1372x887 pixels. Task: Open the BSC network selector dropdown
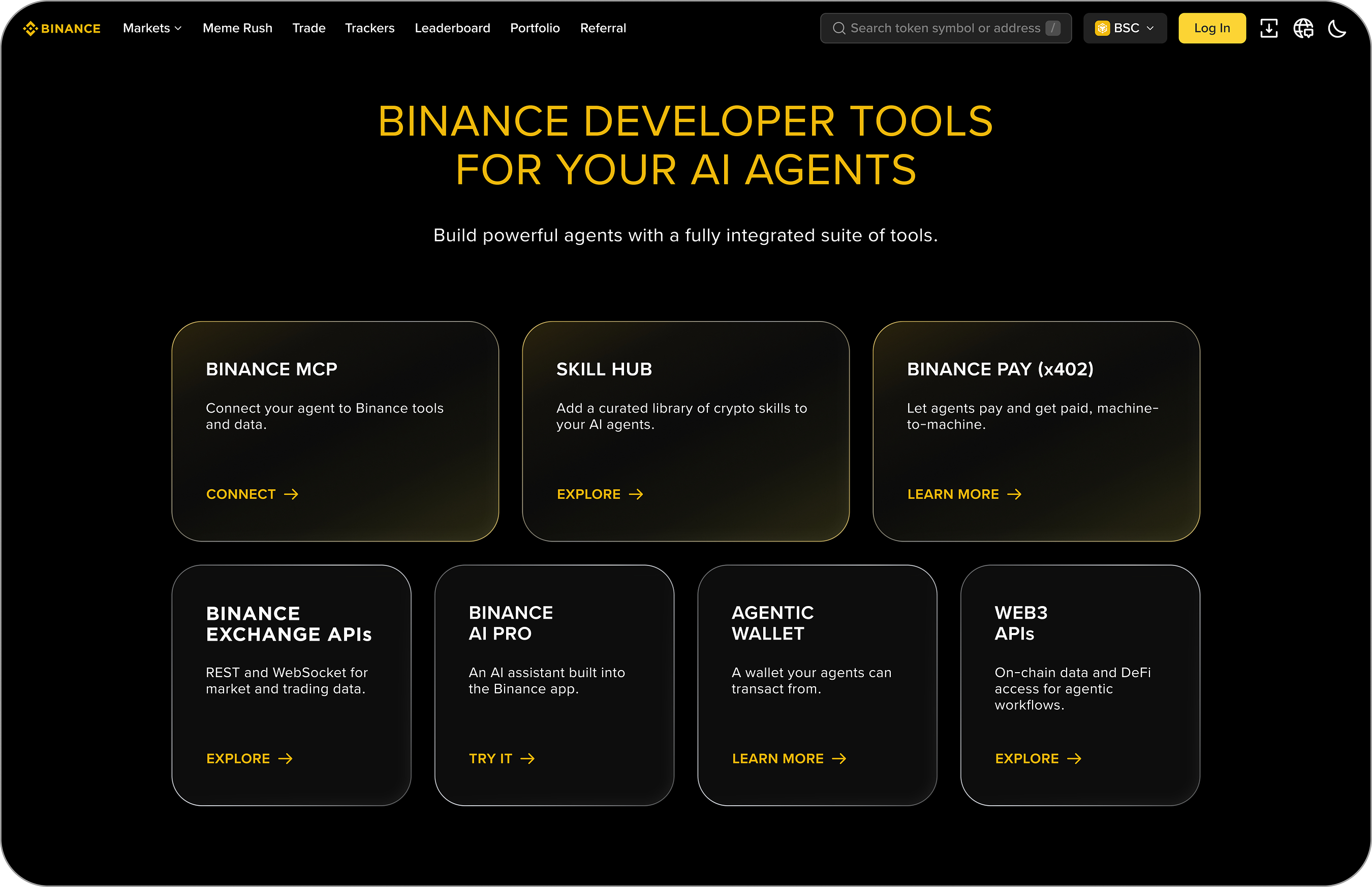pos(1125,28)
